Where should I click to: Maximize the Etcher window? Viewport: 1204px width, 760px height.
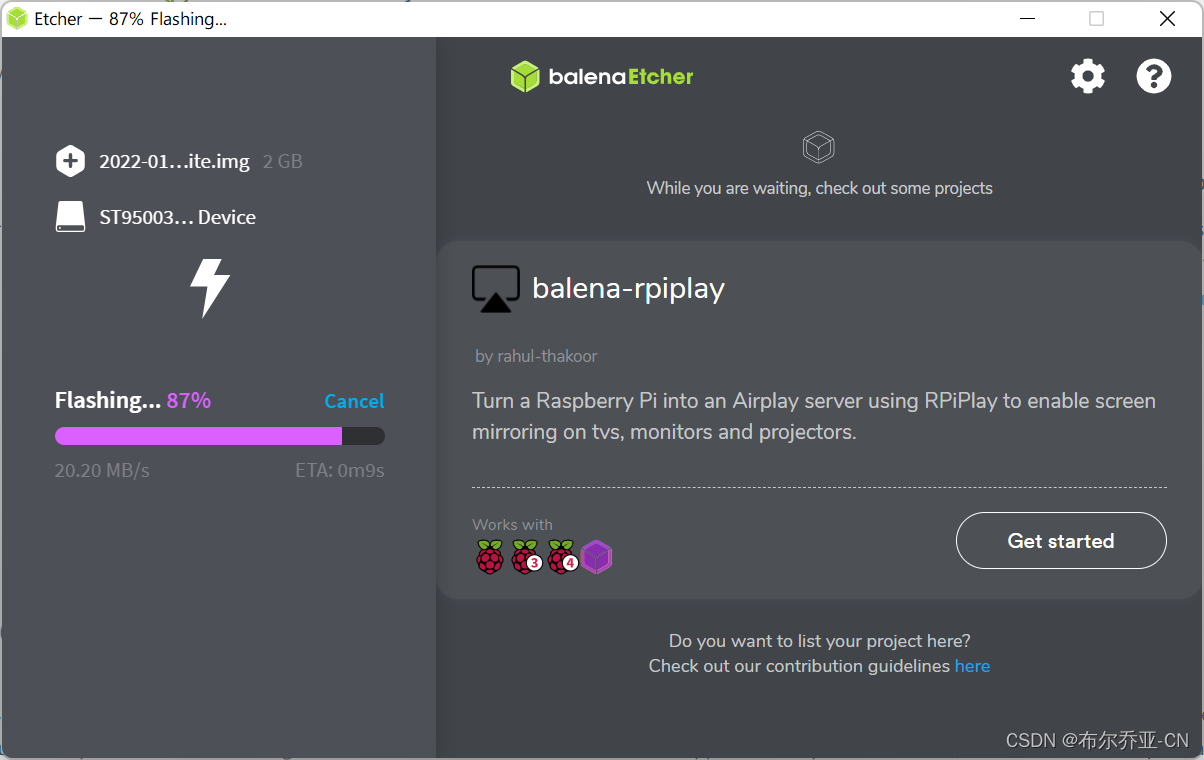(x=1097, y=19)
